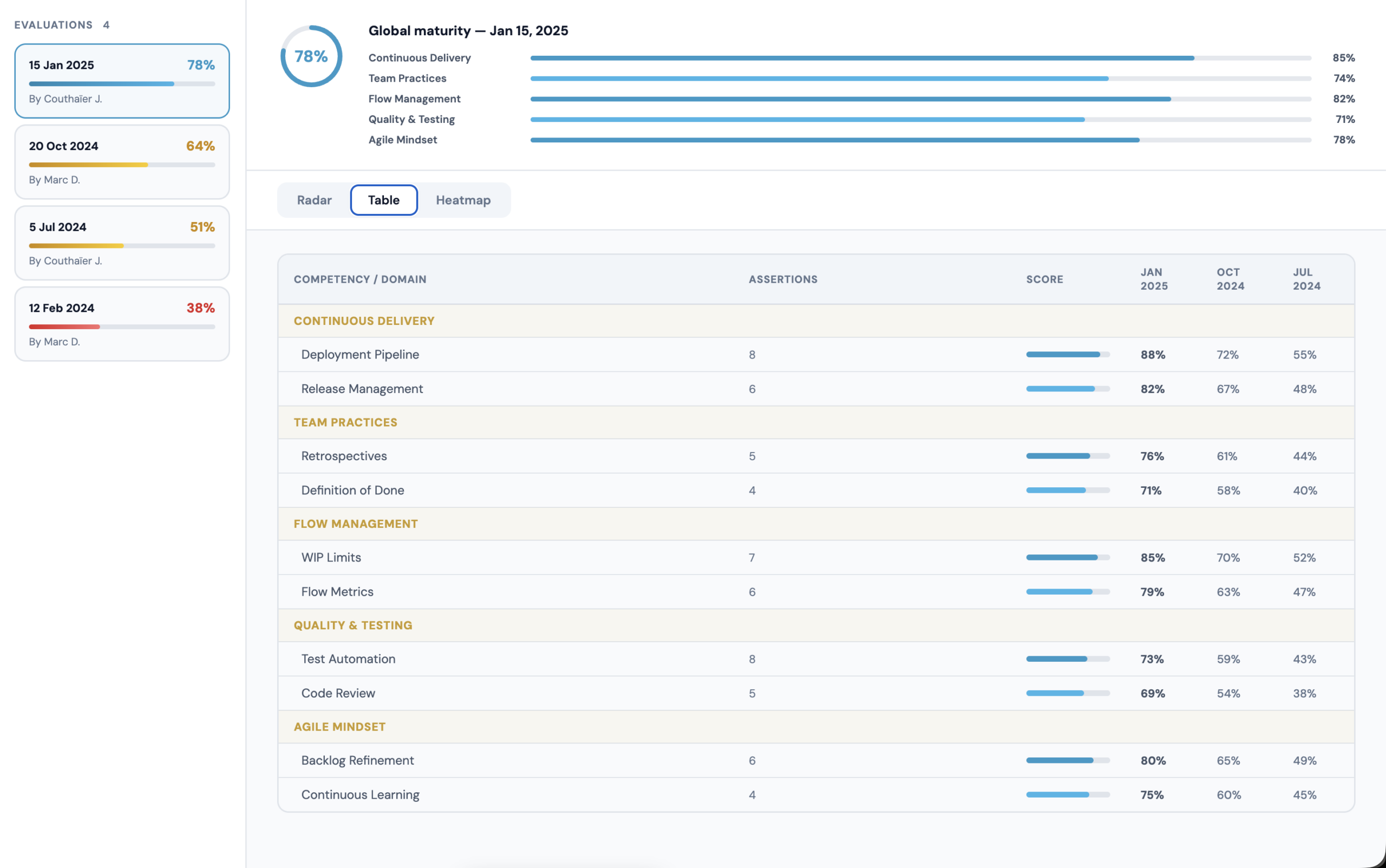Click the Score column header
1386x868 pixels.
1044,279
